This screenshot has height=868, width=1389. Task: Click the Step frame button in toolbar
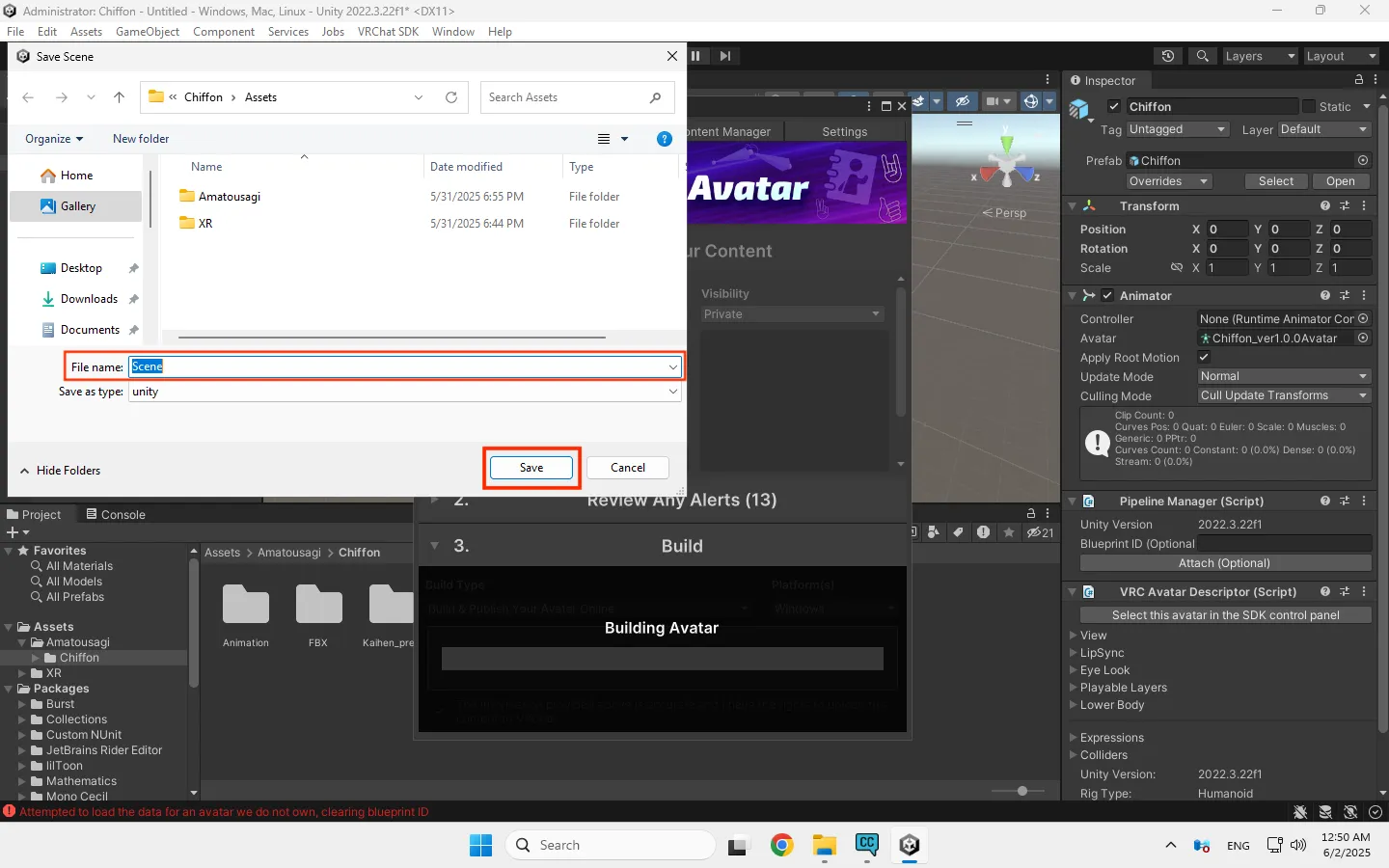tap(725, 56)
